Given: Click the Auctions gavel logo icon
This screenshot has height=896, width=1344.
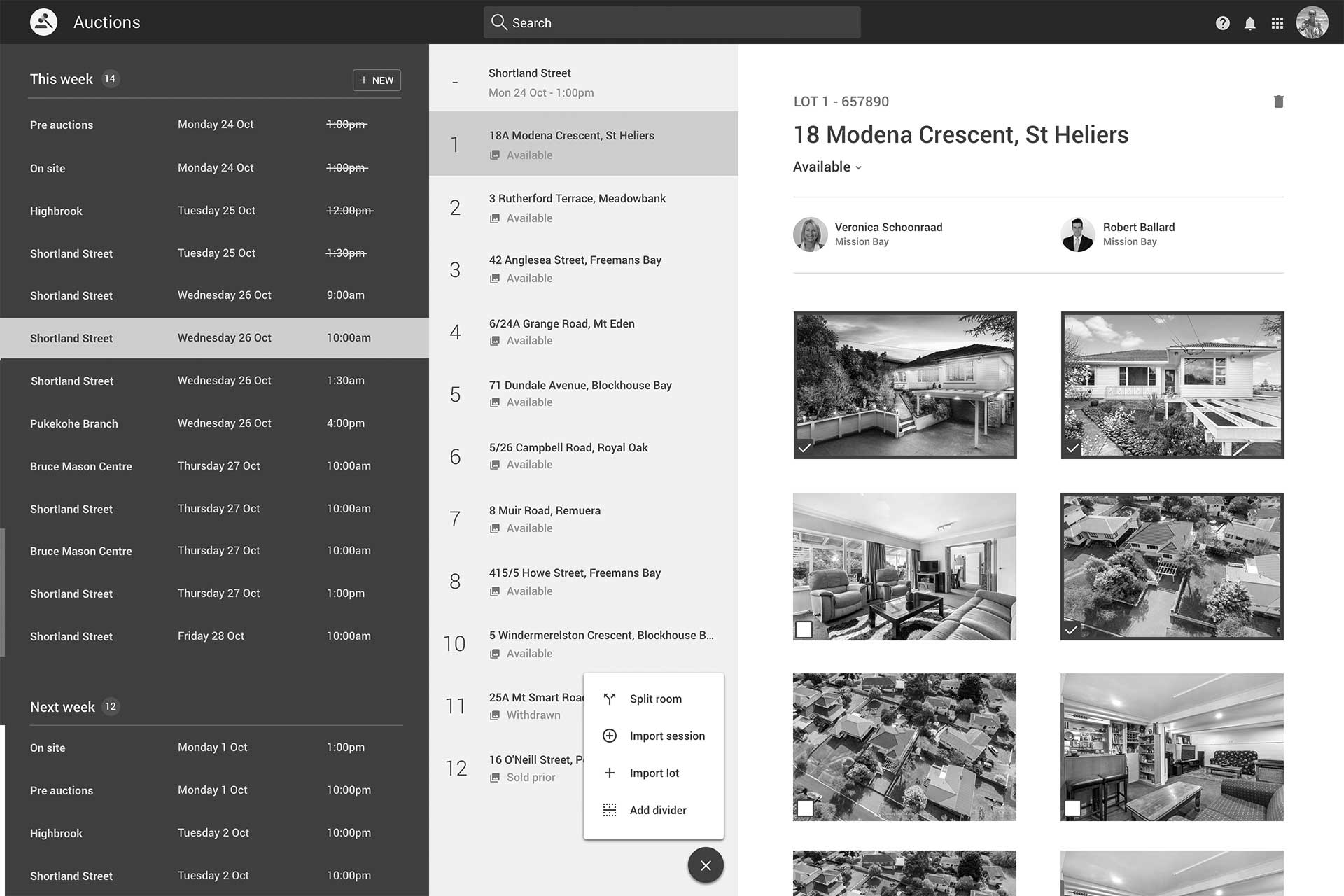Looking at the screenshot, I should pyautogui.click(x=43, y=22).
